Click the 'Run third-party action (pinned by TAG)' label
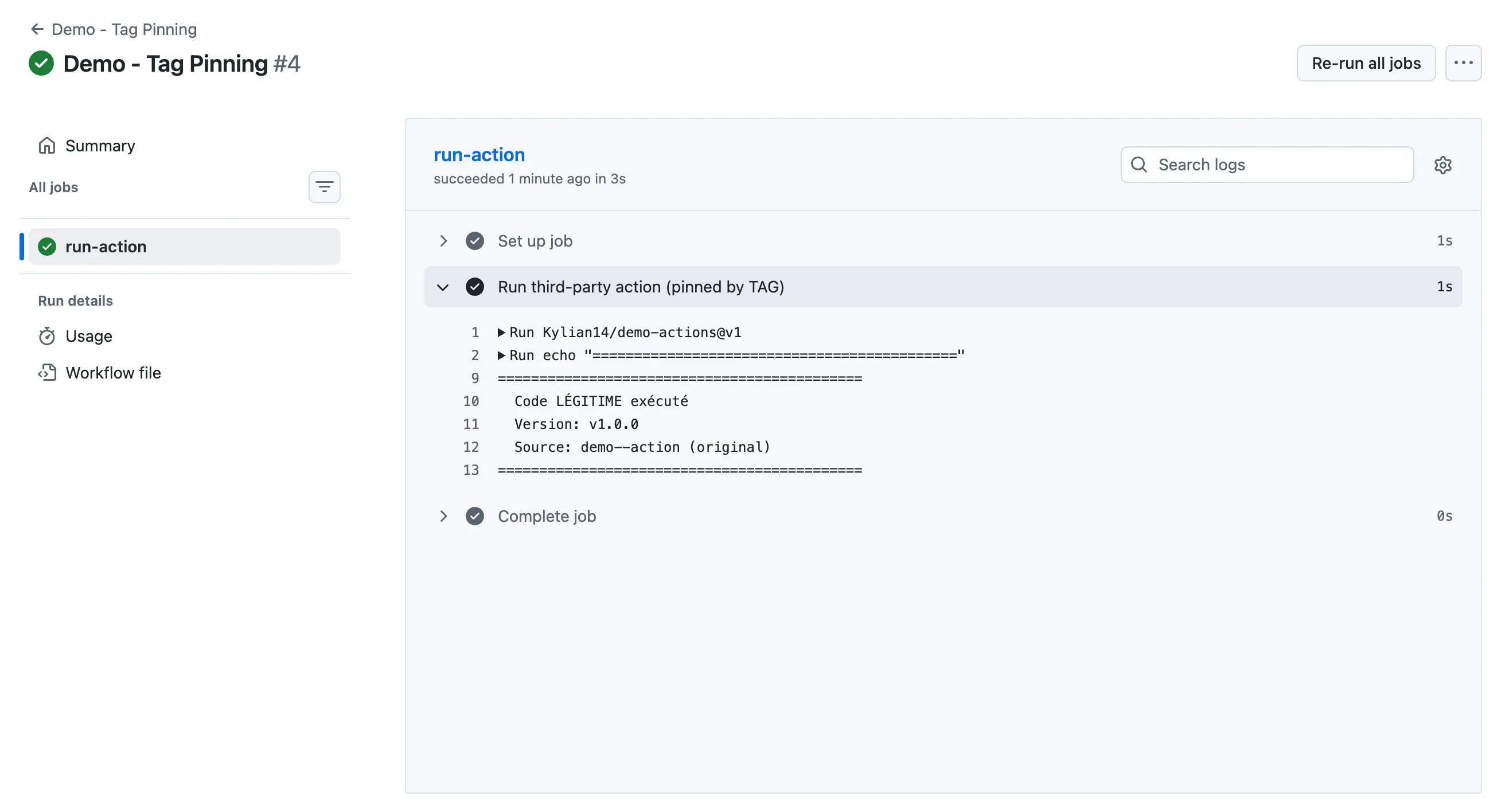 coord(640,287)
